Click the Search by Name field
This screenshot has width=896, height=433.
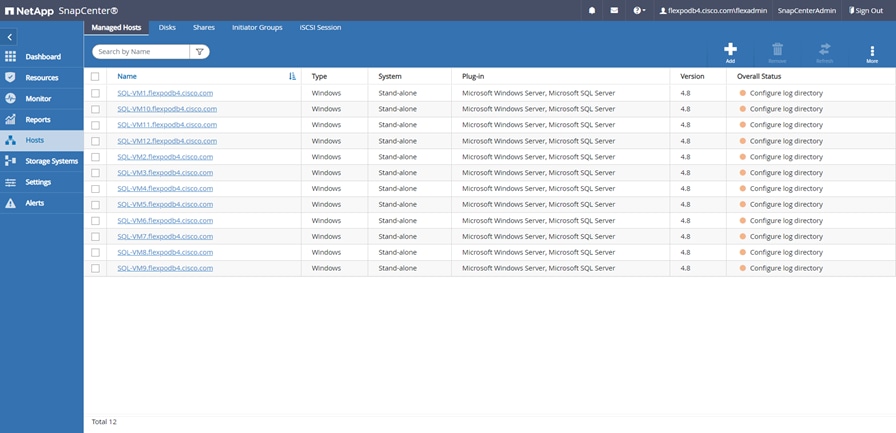tap(141, 51)
